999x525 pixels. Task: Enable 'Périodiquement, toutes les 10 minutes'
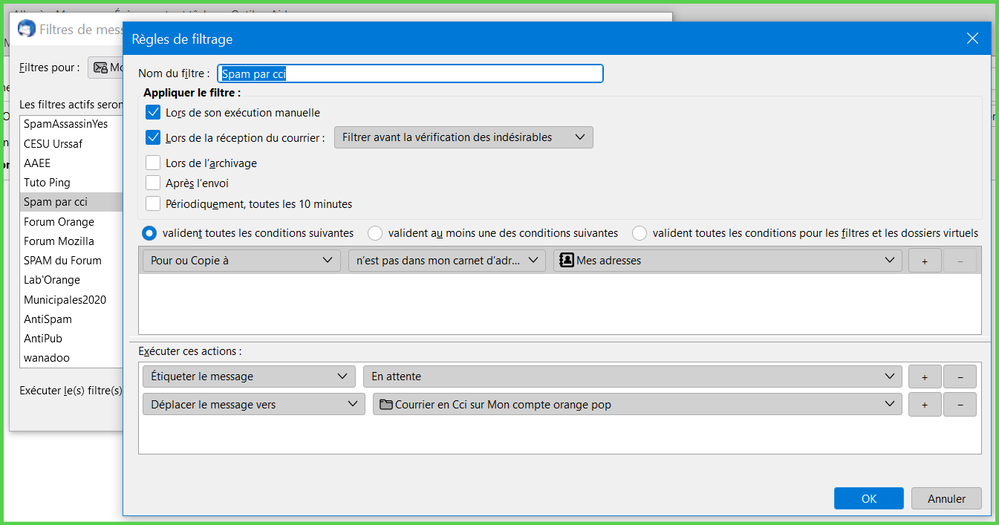click(x=153, y=204)
